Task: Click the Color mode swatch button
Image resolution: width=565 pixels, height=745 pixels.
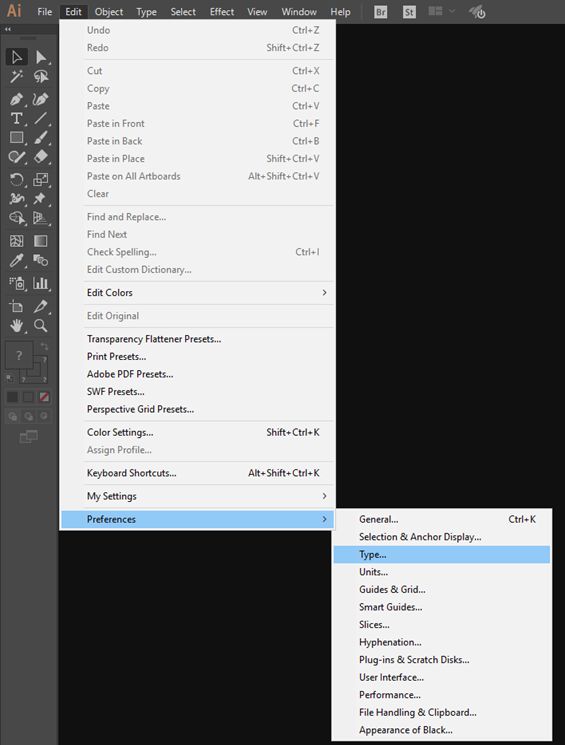Action: click(12, 397)
